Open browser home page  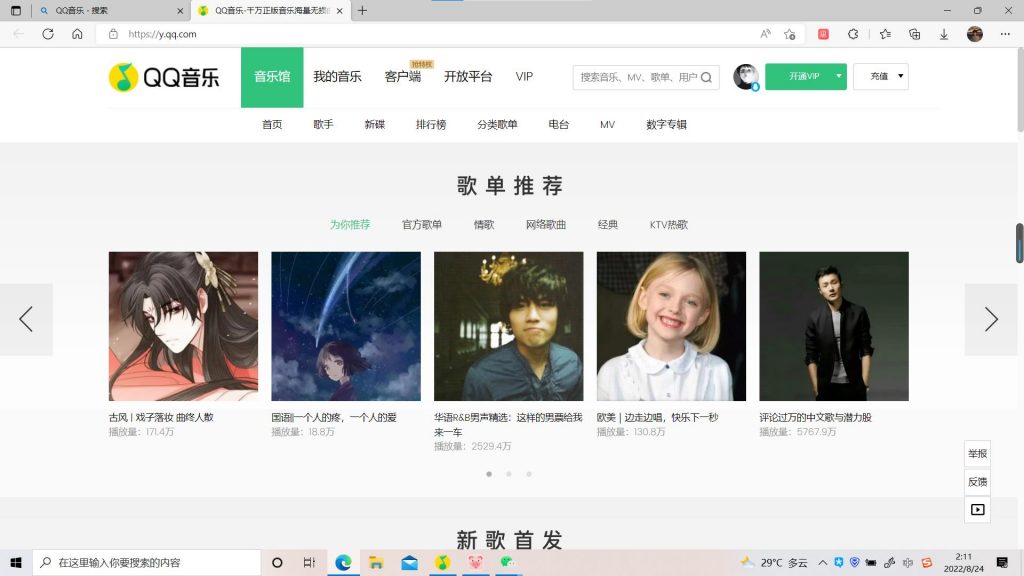click(x=77, y=34)
